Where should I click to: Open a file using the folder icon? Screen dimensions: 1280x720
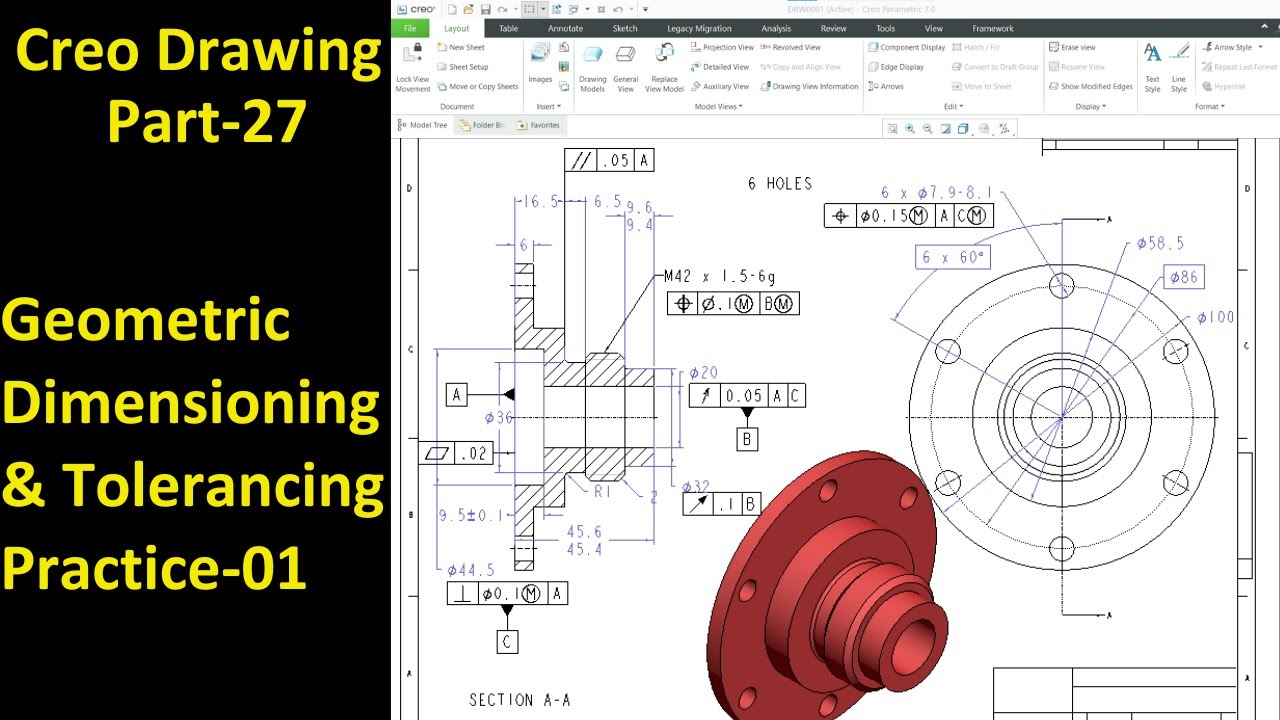click(468, 9)
